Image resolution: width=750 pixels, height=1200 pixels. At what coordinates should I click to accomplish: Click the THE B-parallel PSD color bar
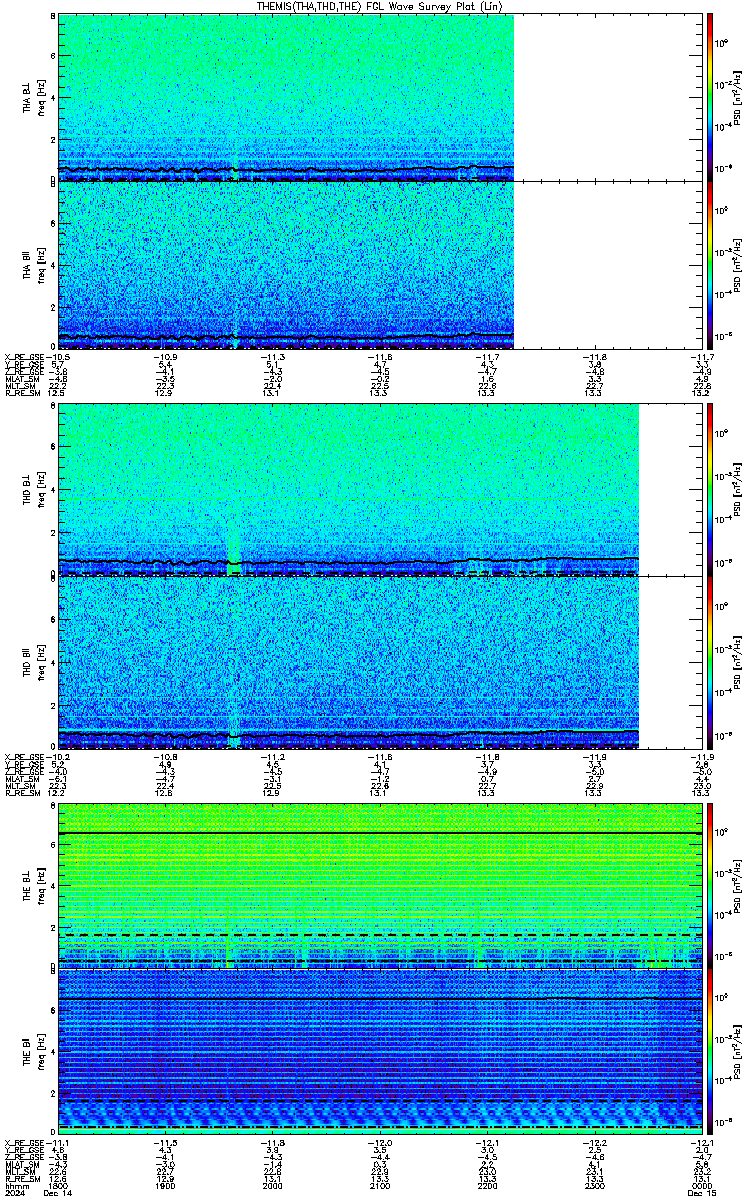click(x=710, y=1051)
